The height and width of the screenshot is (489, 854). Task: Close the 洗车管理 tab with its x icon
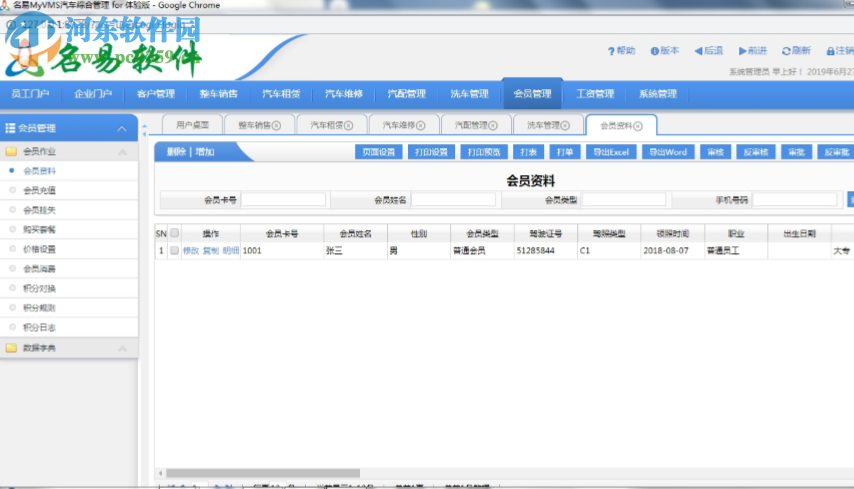coord(565,126)
